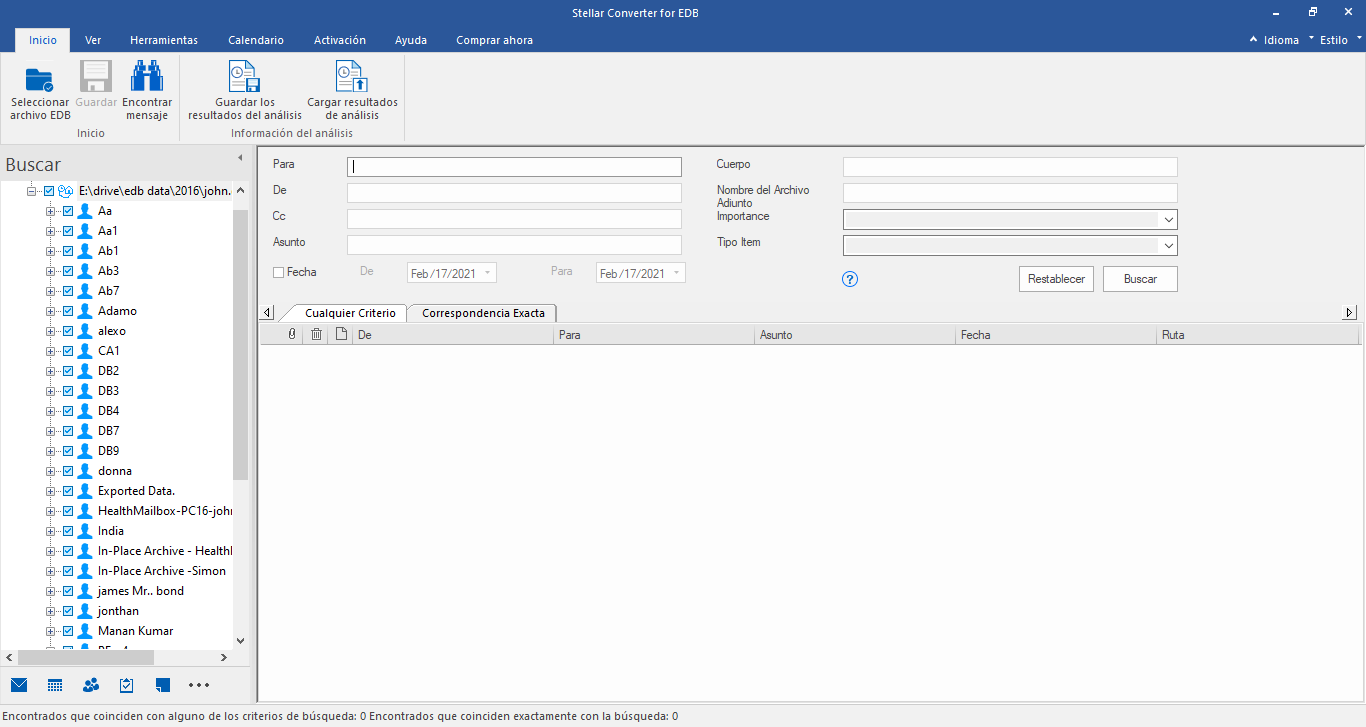
Task: Expand the Ab3 mailbox node
Action: [x=51, y=271]
